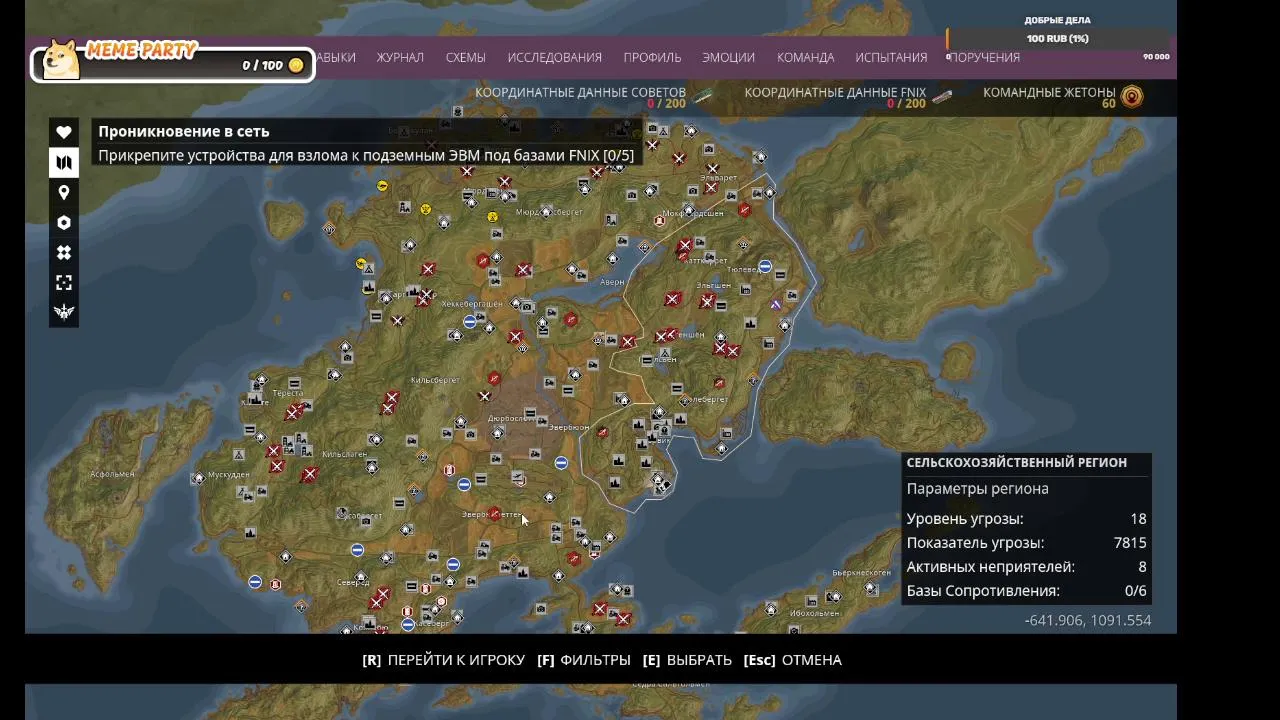Open the location pin tab in sidebar
The height and width of the screenshot is (720, 1280).
[64, 192]
